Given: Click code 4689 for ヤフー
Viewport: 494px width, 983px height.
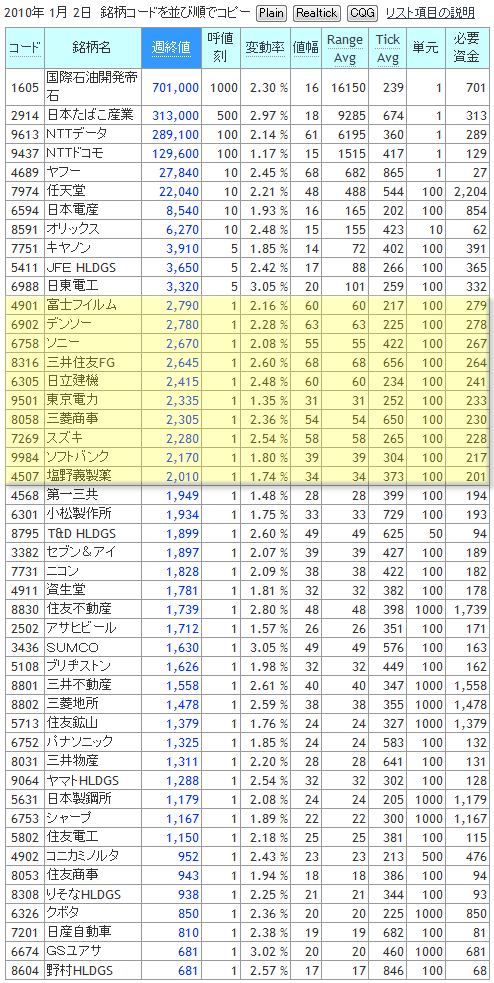Looking at the screenshot, I should click(x=25, y=172).
